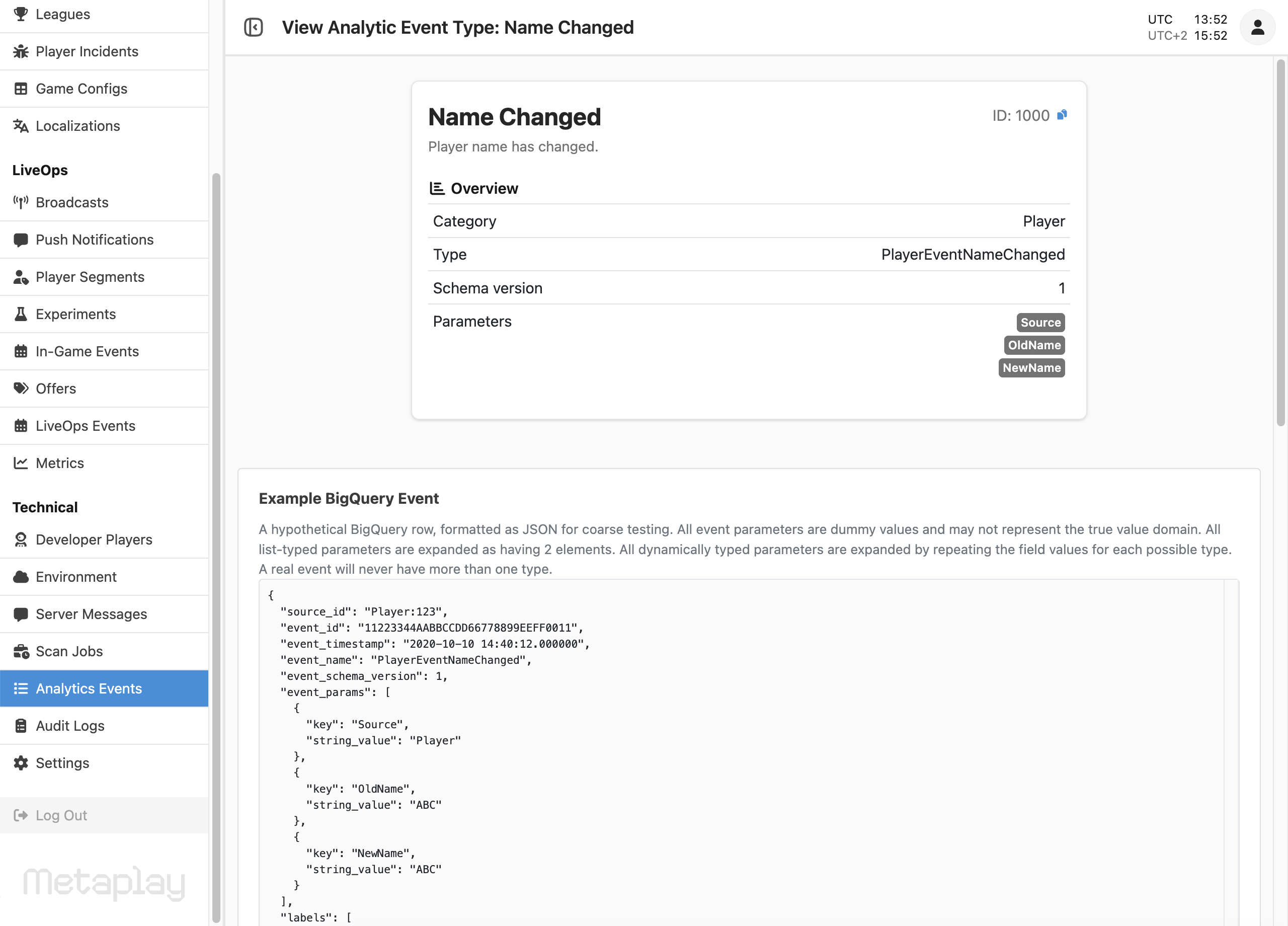
Task: Switch to Audit Logs section
Action: (69, 726)
